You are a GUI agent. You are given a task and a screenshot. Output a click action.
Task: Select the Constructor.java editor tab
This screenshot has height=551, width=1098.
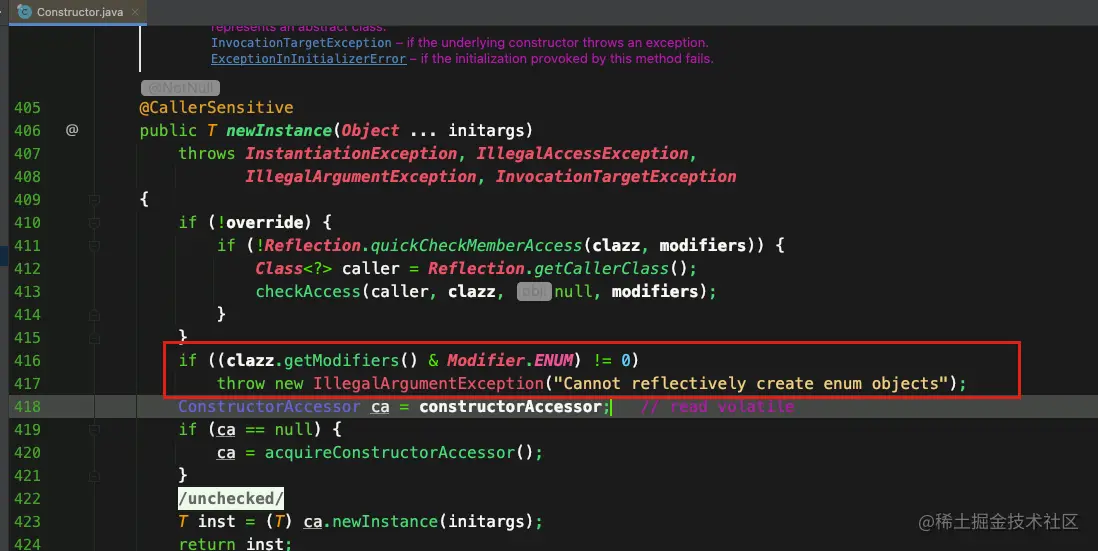pos(78,12)
